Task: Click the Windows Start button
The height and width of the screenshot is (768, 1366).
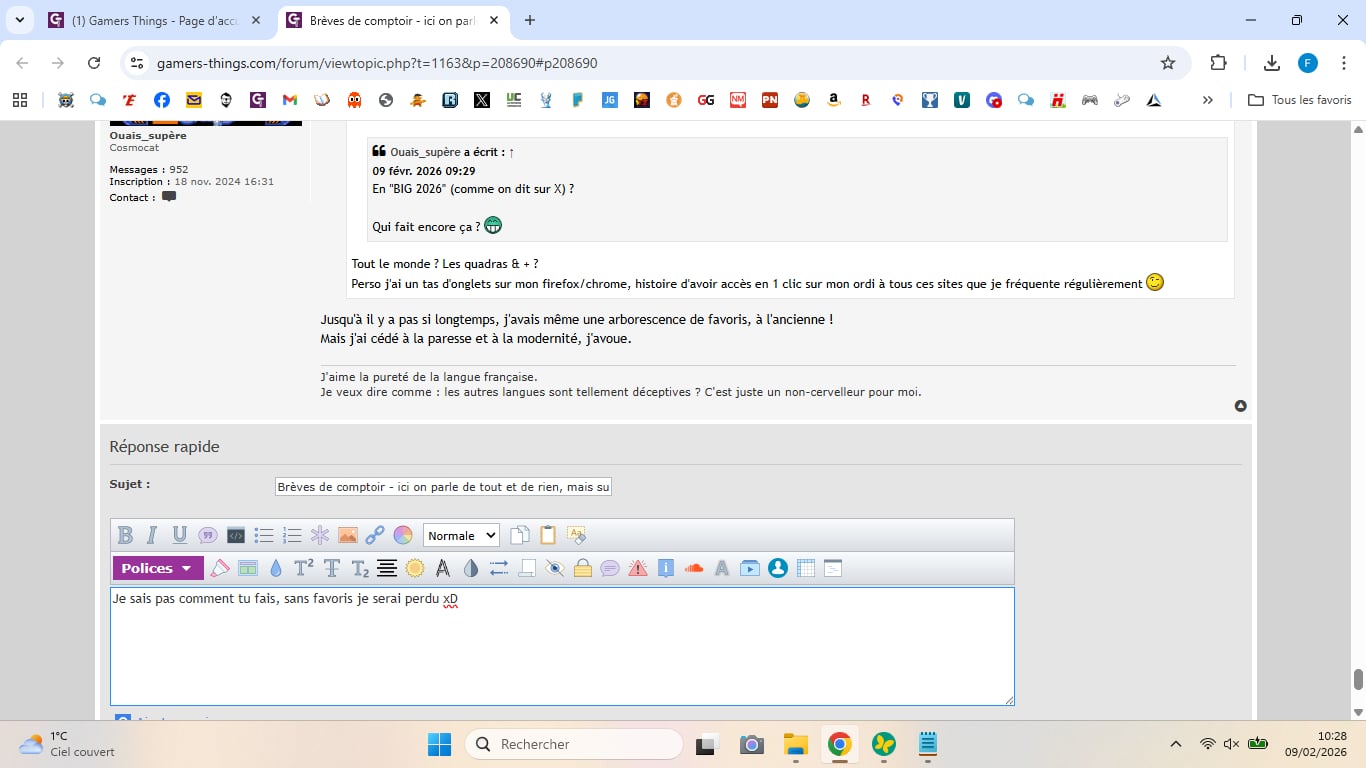Action: click(x=439, y=744)
